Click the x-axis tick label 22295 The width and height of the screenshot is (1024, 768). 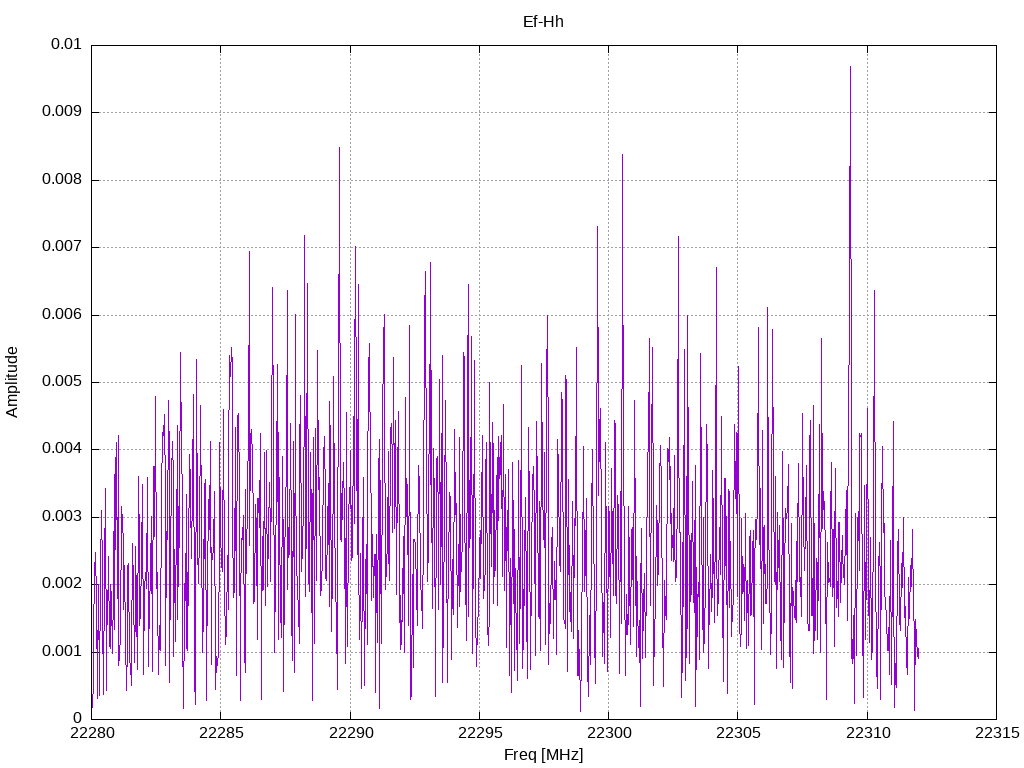coord(479,733)
